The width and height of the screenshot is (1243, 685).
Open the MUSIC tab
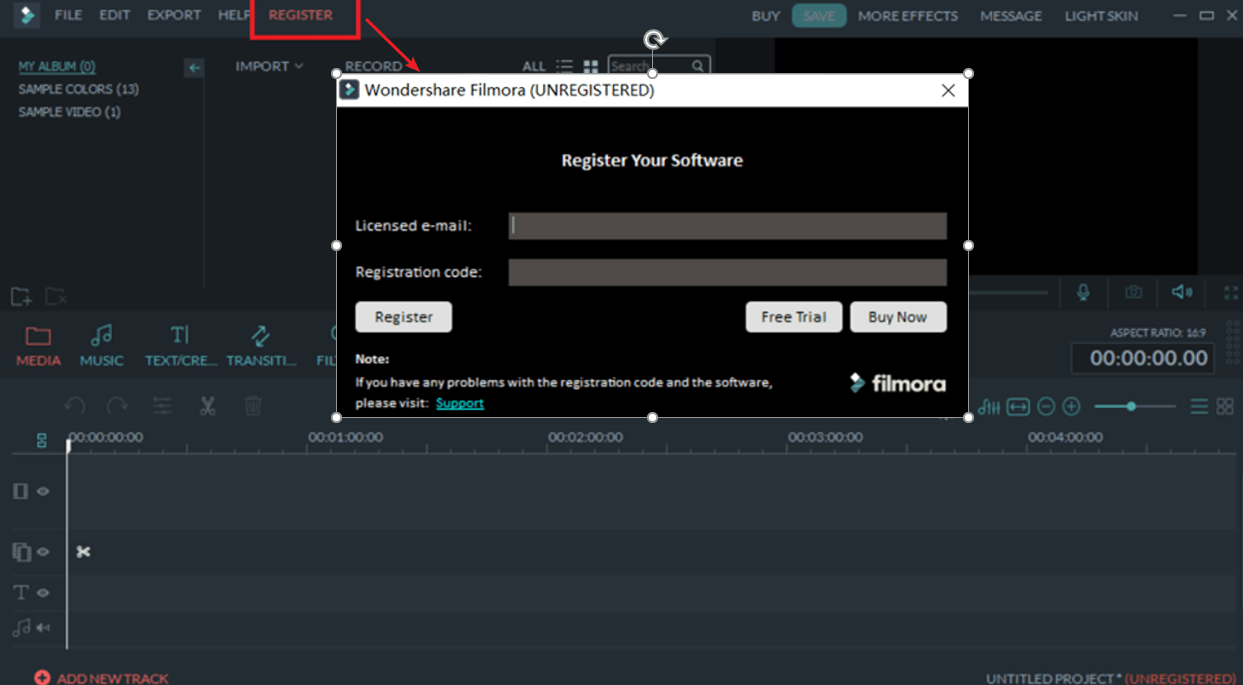[x=101, y=346]
